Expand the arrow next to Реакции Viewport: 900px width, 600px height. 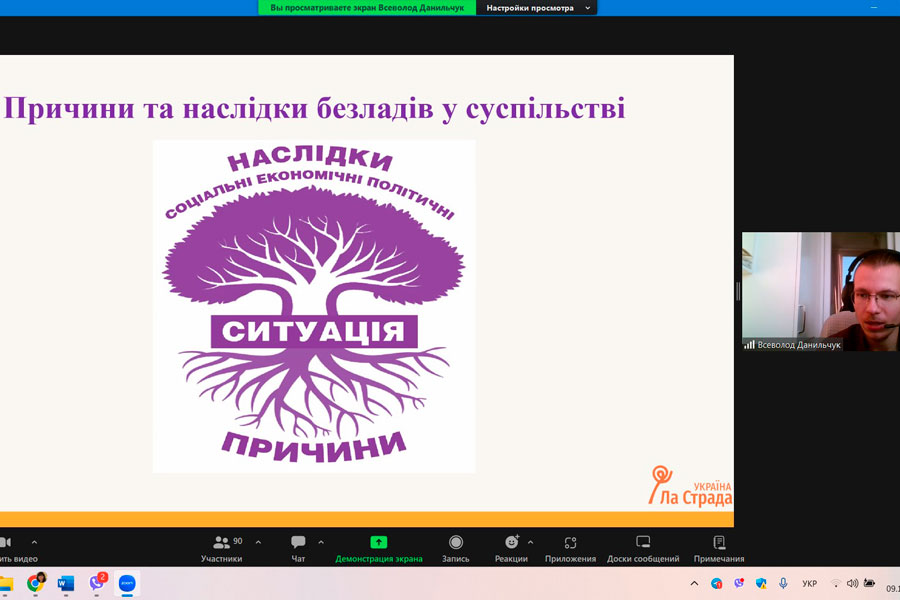[530, 542]
